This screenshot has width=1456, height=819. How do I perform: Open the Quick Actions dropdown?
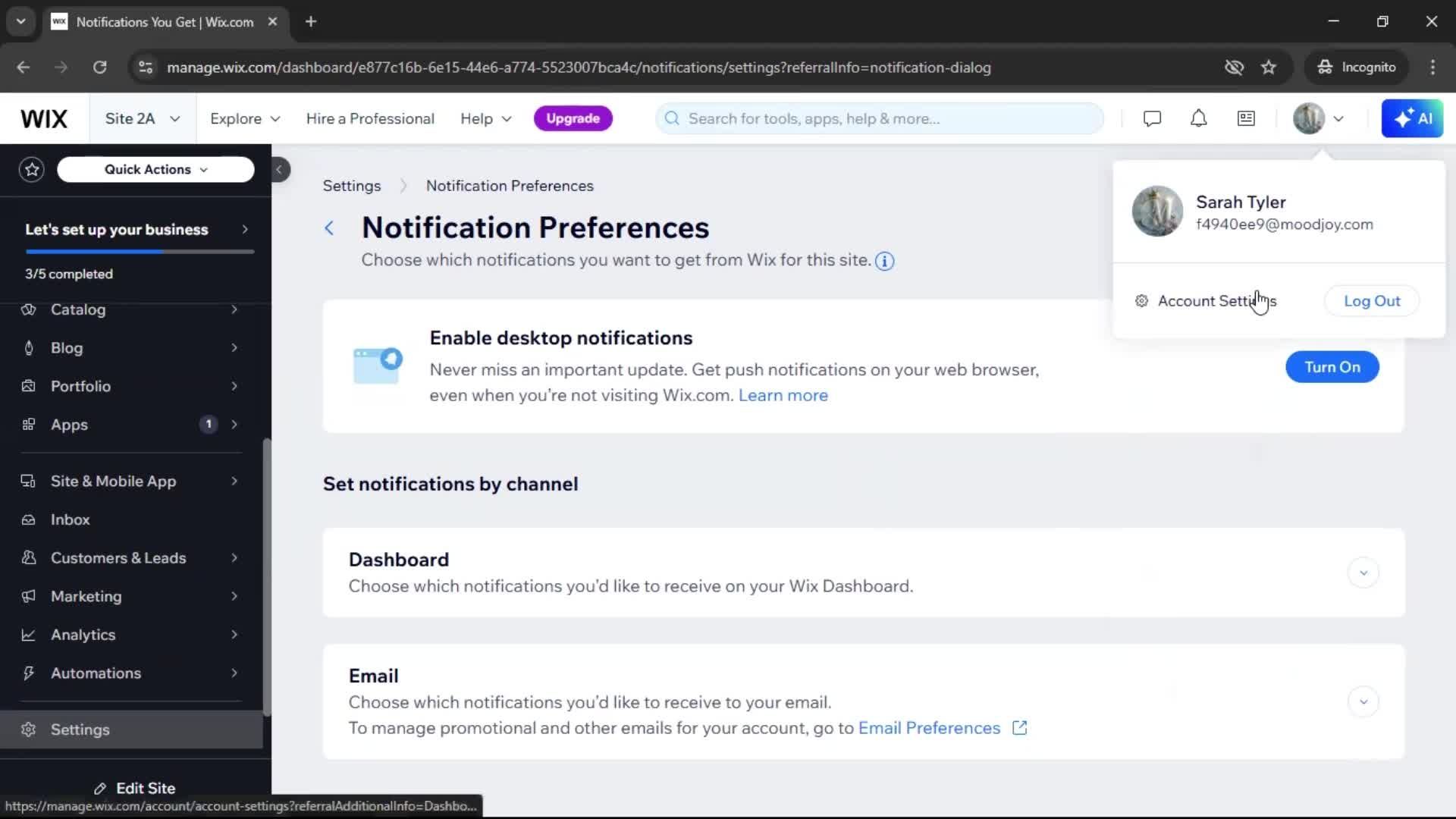tap(155, 170)
